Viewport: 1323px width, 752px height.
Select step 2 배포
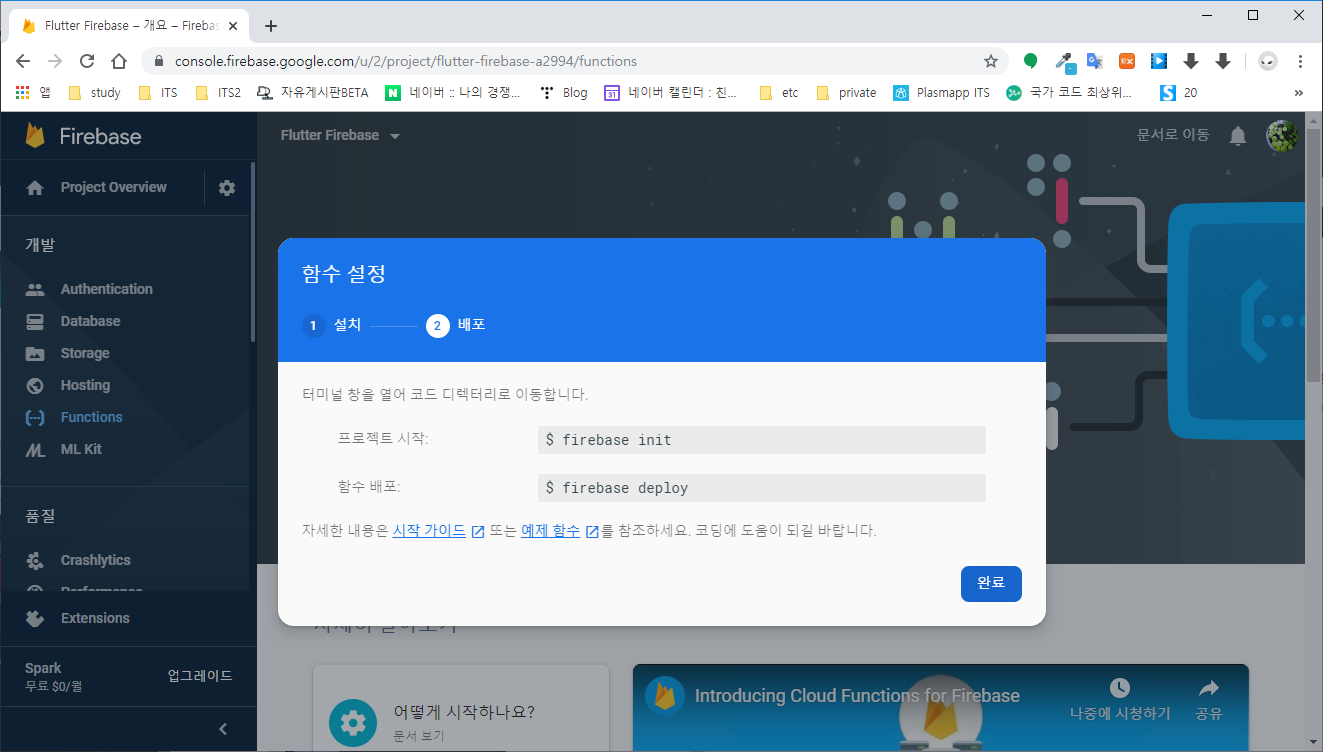coord(456,325)
